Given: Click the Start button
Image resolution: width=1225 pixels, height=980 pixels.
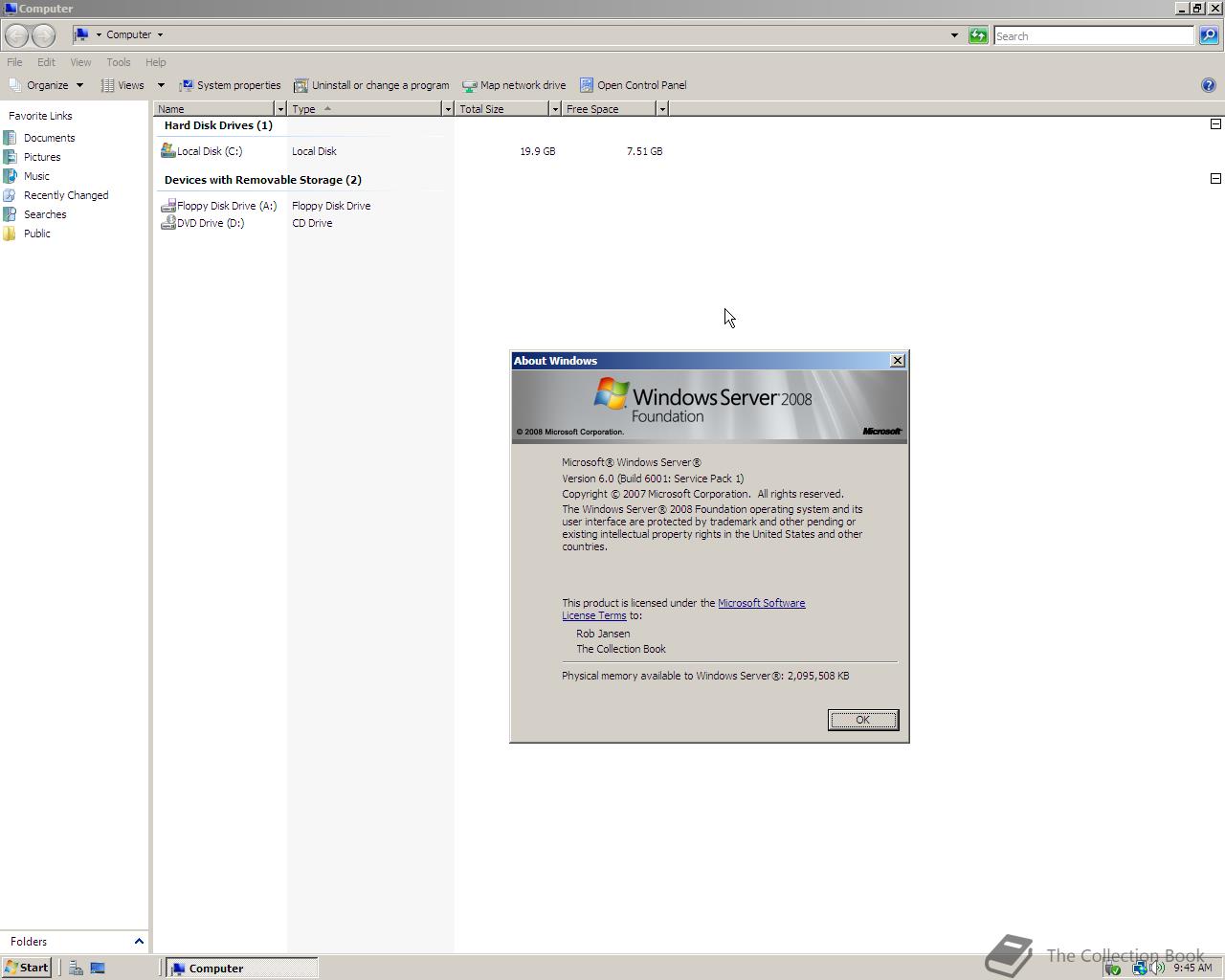Looking at the screenshot, I should coord(27,969).
